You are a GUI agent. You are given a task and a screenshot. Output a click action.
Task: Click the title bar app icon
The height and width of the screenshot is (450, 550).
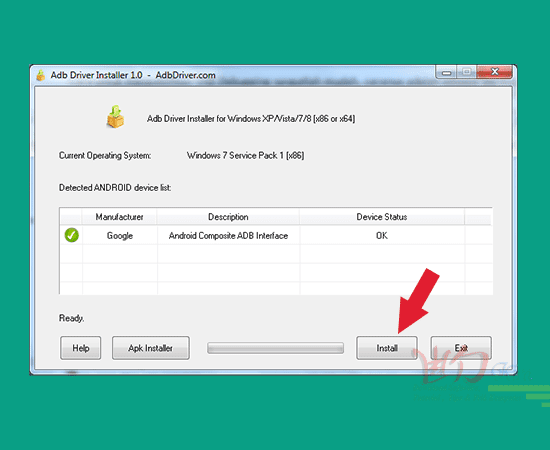click(41, 75)
